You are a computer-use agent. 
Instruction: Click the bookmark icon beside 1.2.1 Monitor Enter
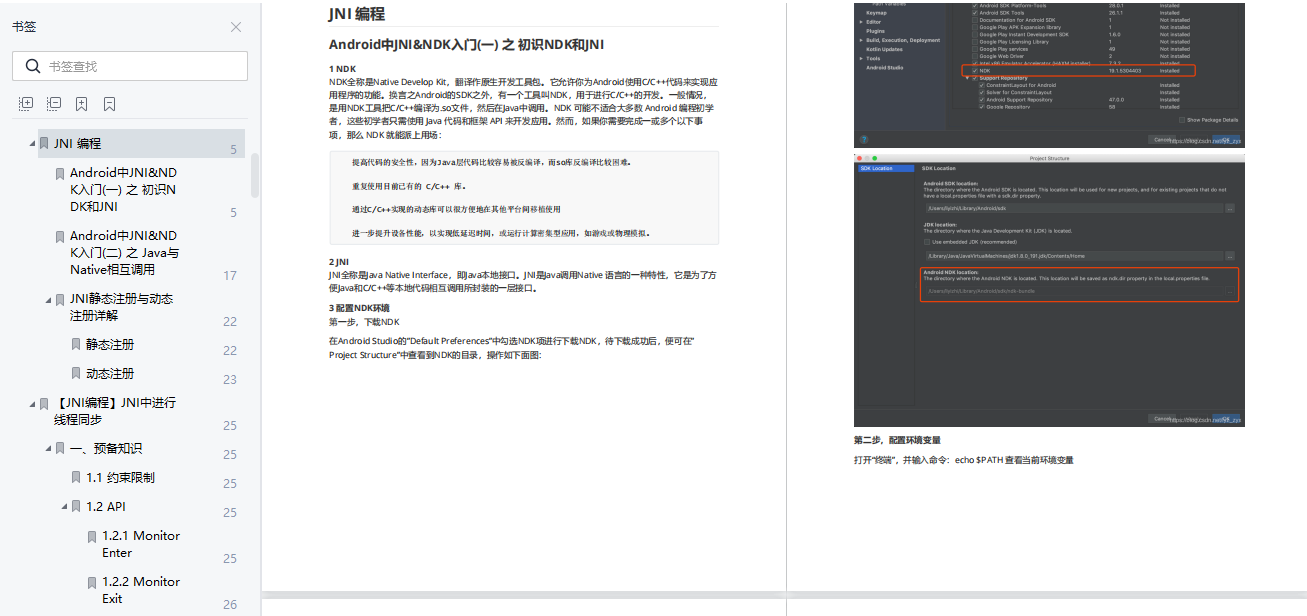91,535
